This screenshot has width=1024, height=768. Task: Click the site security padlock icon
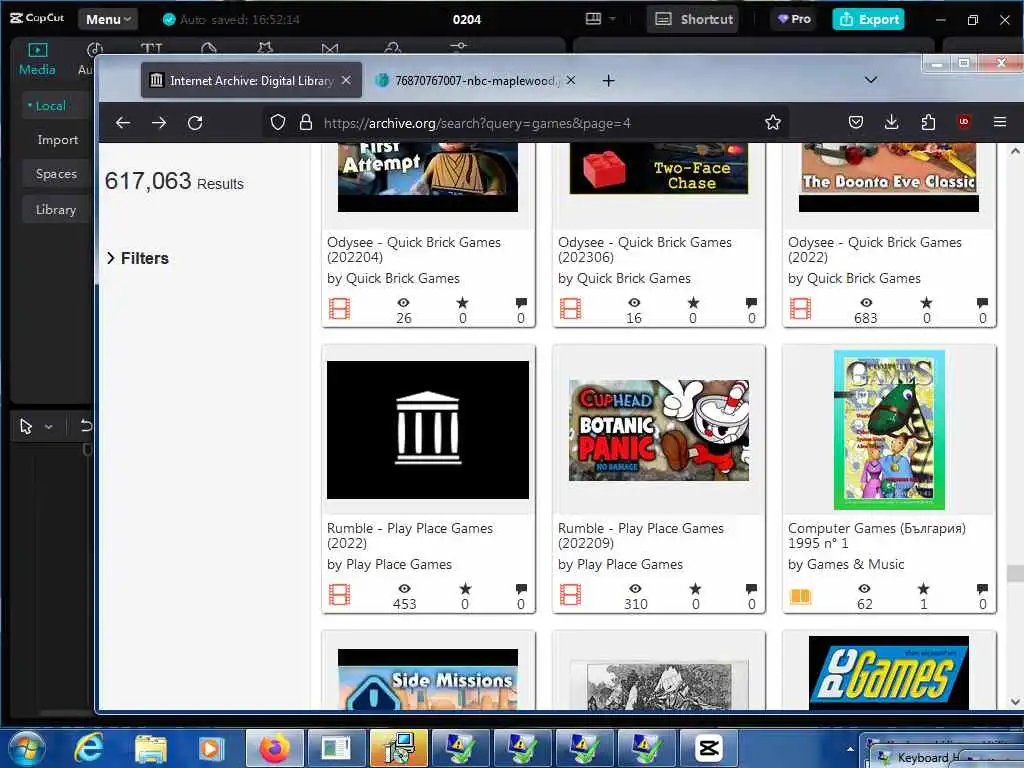(306, 123)
